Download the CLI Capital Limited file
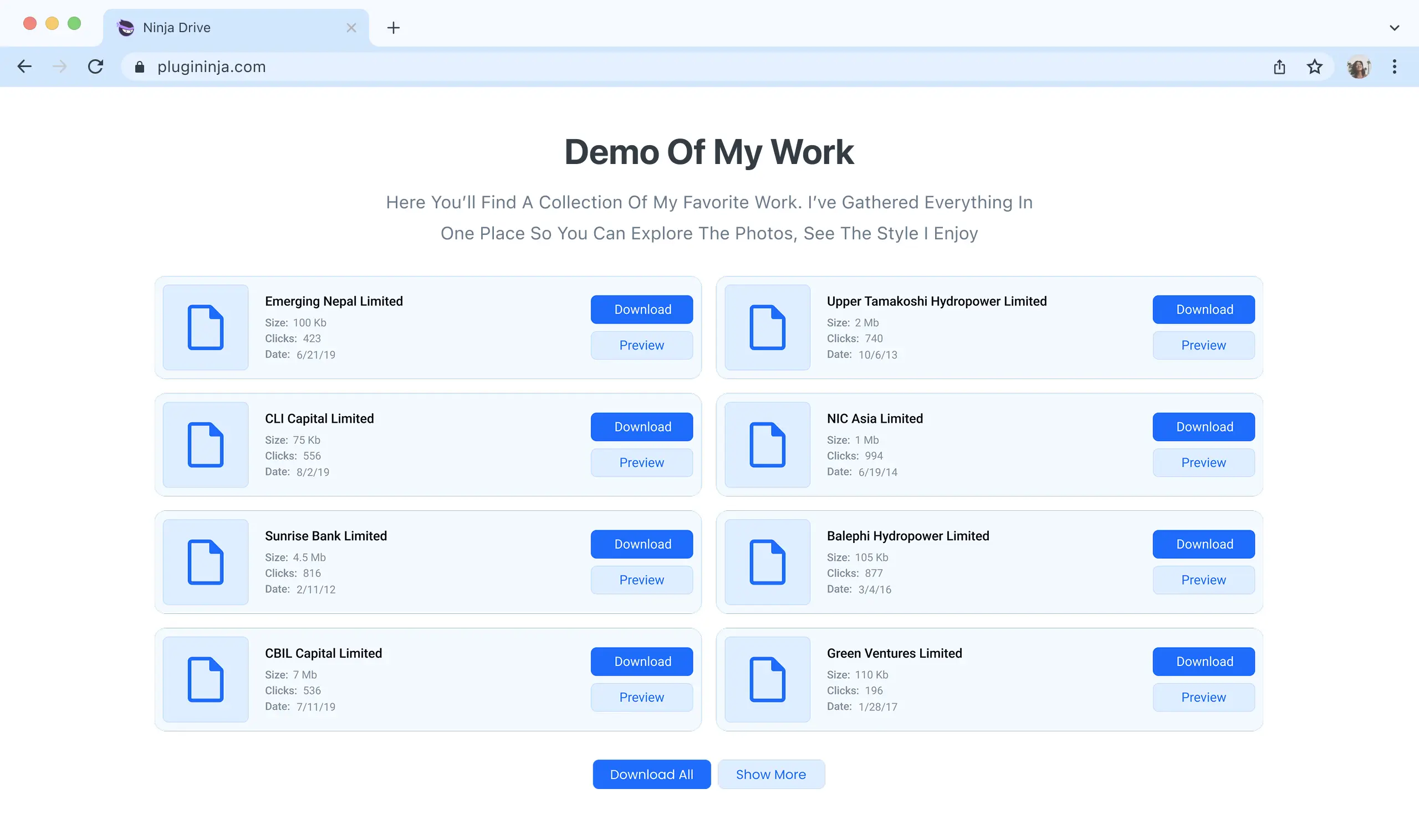The height and width of the screenshot is (840, 1419). (x=641, y=426)
